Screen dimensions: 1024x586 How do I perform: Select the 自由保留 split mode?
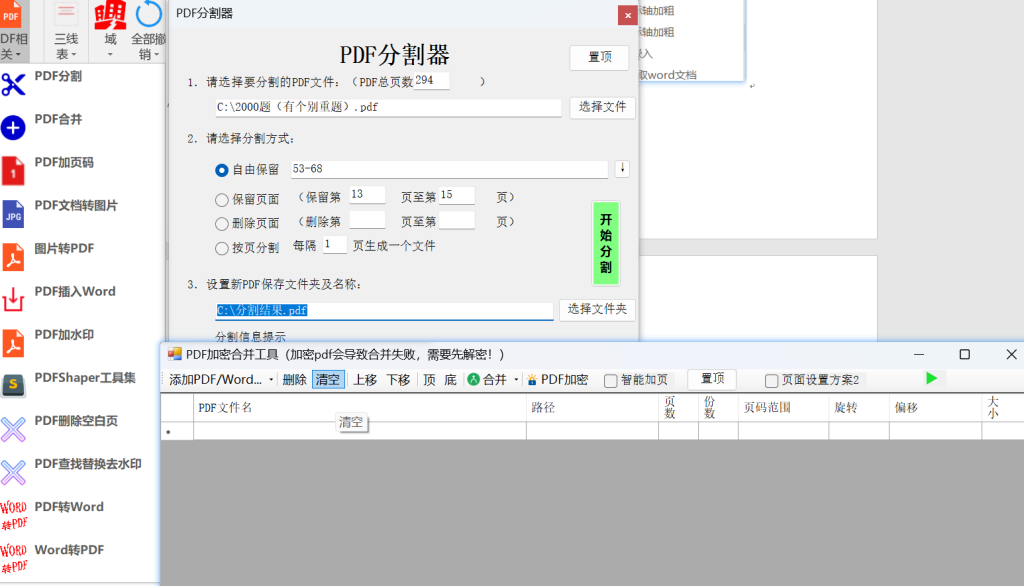(x=222, y=170)
